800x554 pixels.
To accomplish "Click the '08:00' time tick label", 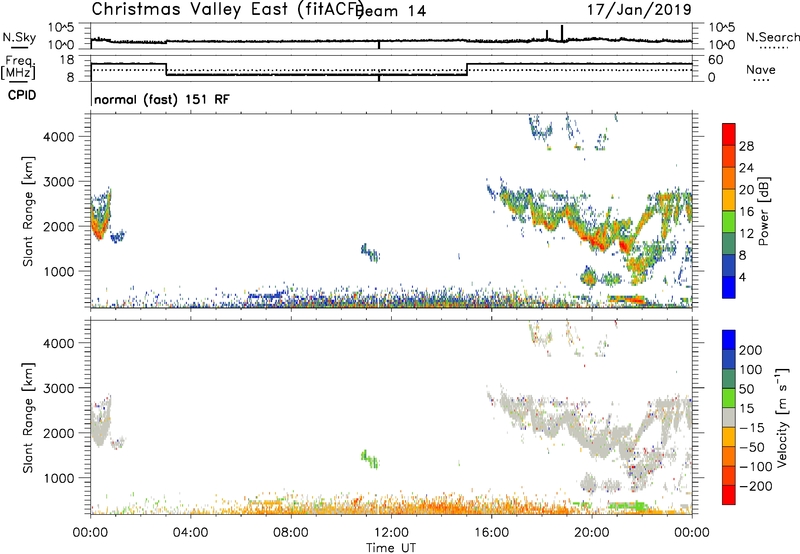I will click(x=291, y=533).
